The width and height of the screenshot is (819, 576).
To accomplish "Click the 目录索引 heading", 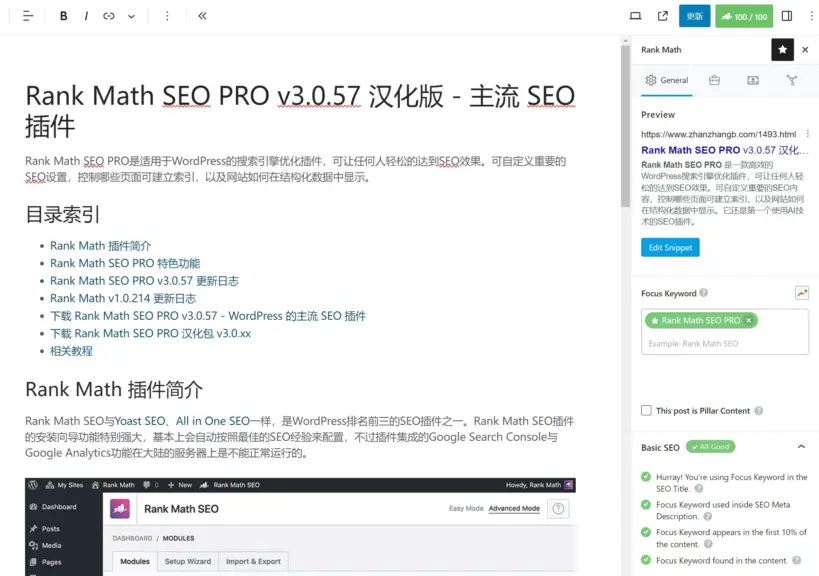I will 62,215.
